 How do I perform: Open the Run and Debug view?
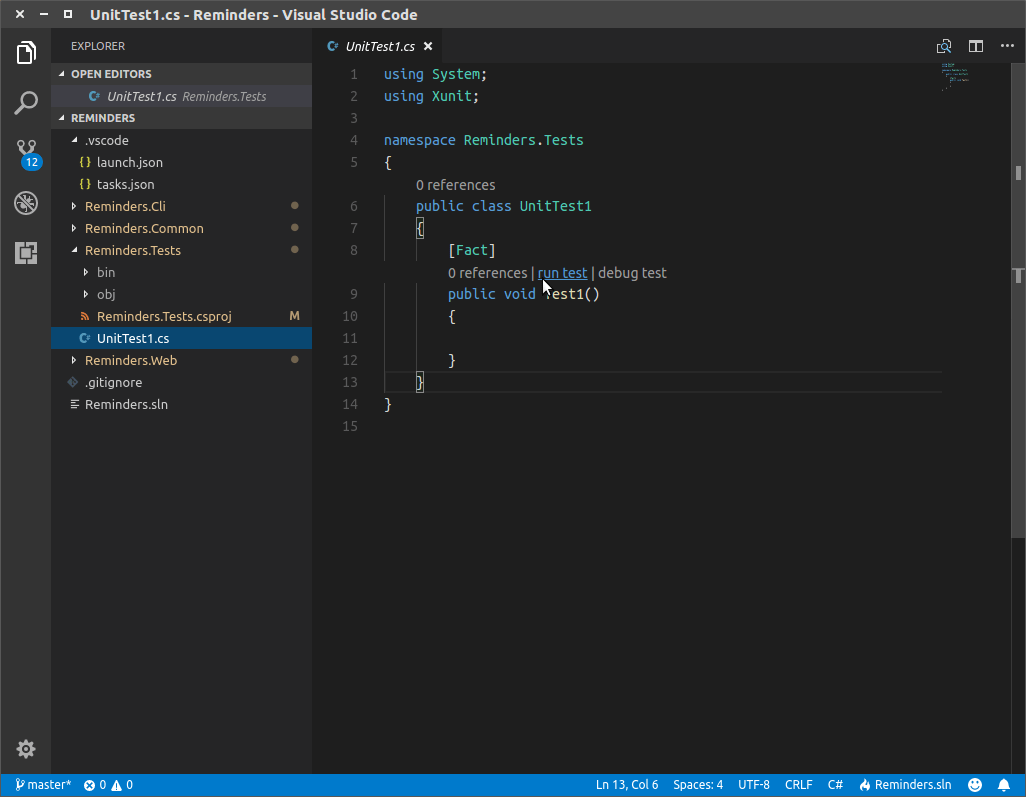coord(26,203)
